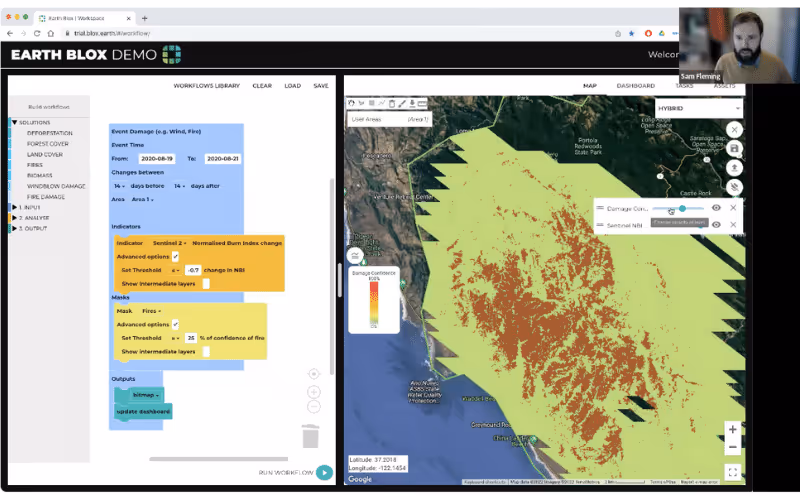The height and width of the screenshot is (500, 800).
Task: Reload the browser page
Action: (37, 33)
